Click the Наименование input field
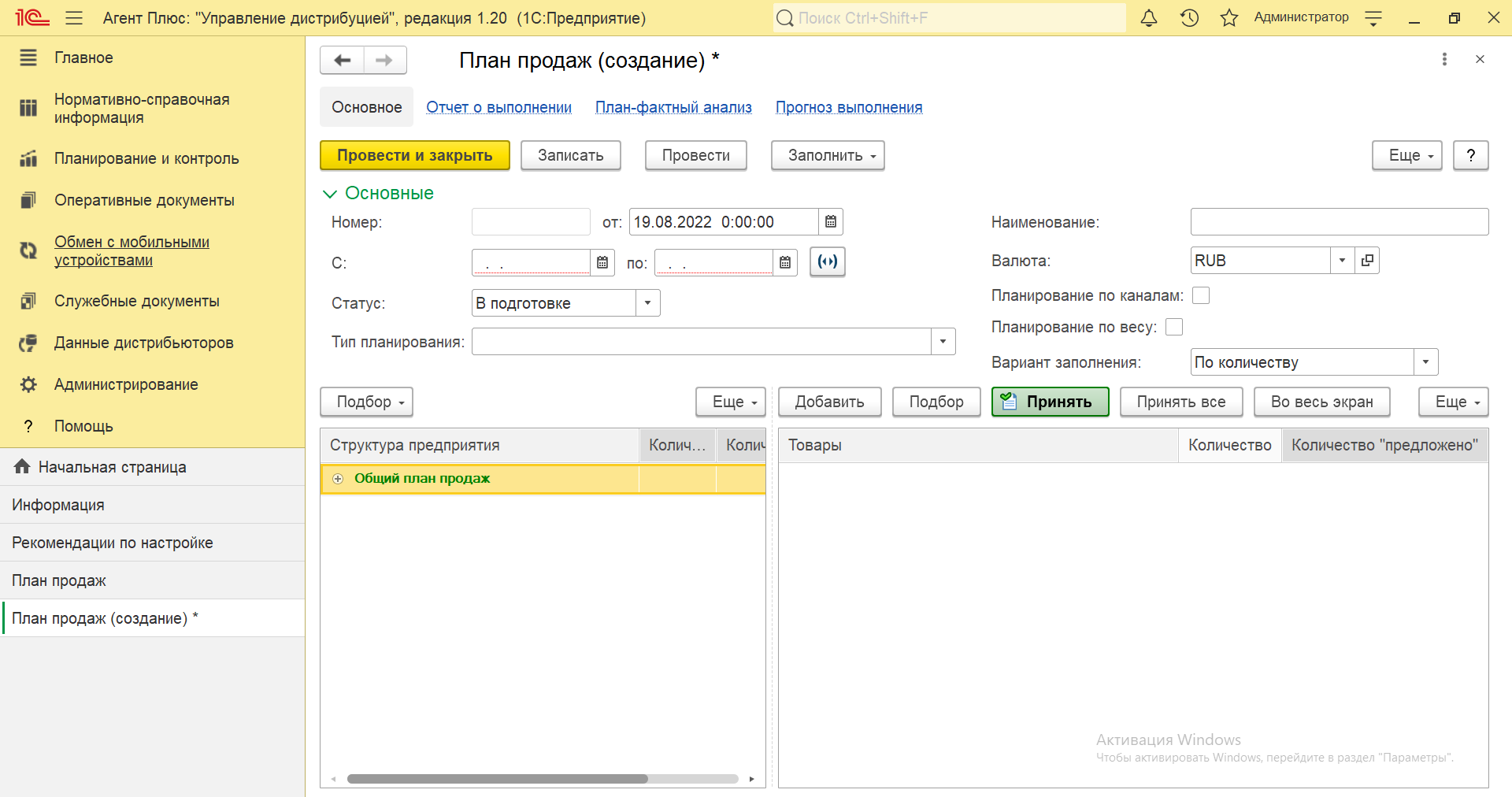Viewport: 1512px width, 797px height. pyautogui.click(x=1340, y=222)
